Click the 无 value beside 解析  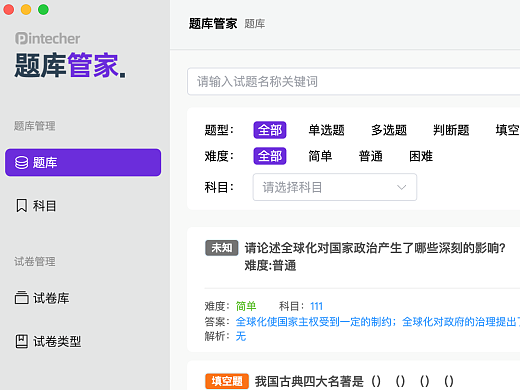coord(241,336)
